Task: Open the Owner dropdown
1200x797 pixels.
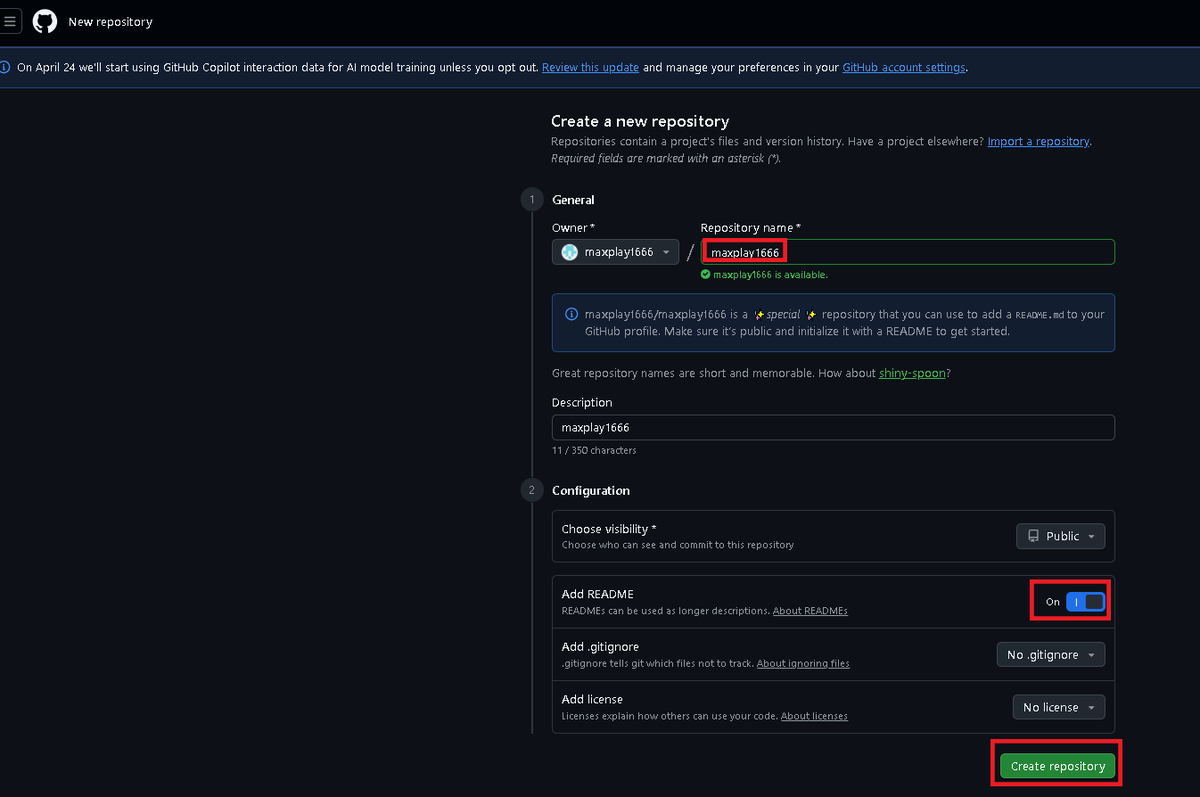Action: [615, 252]
